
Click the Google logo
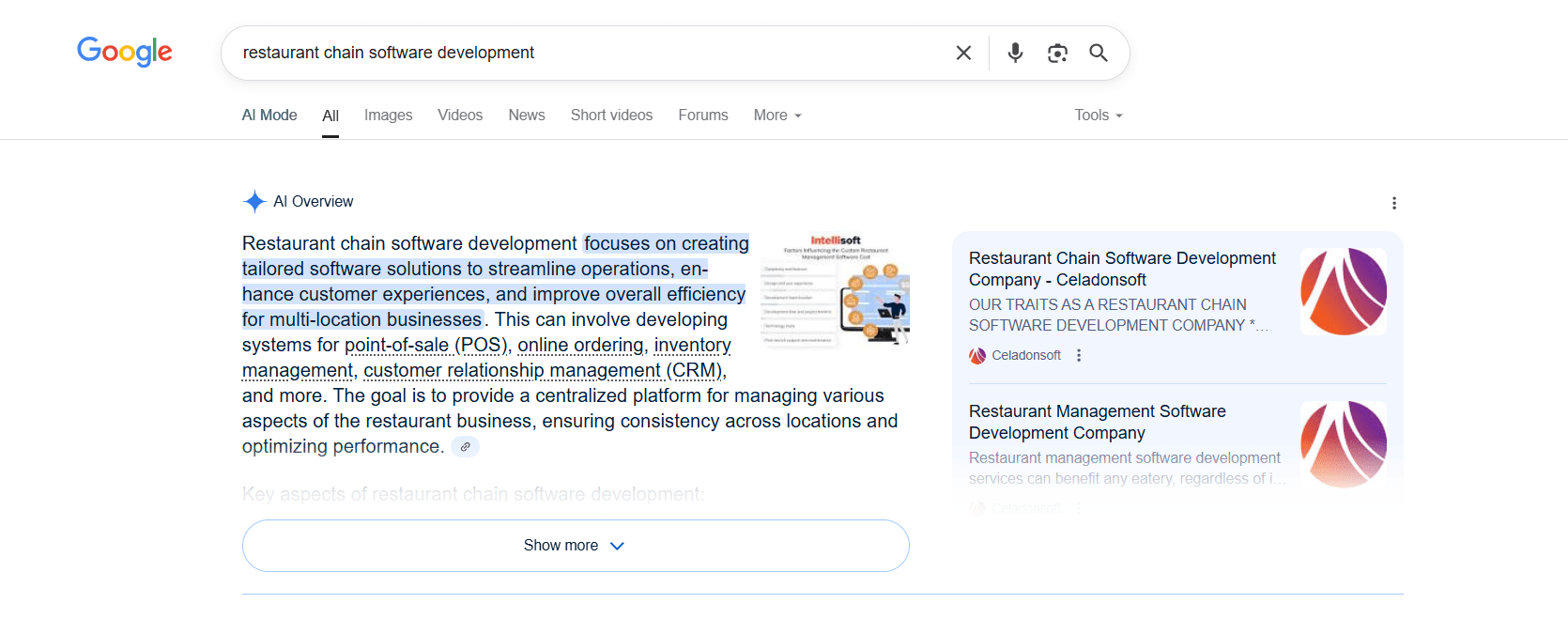point(125,52)
